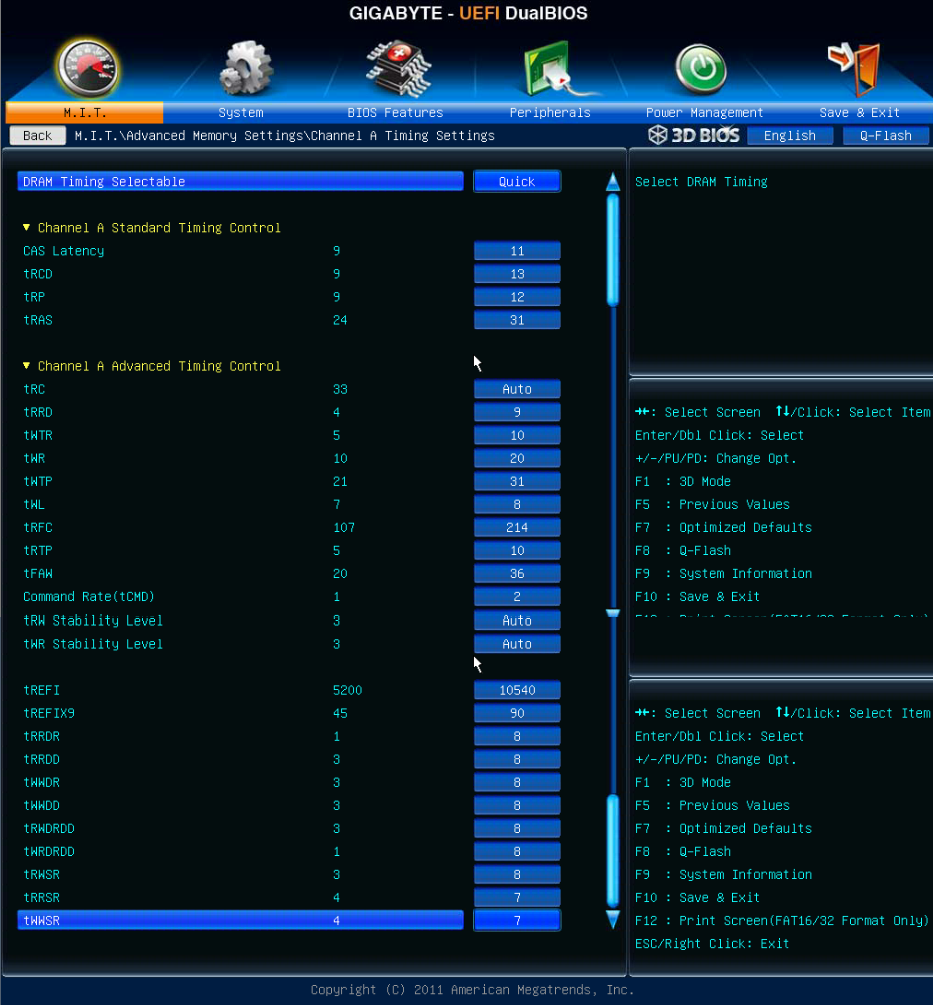The image size is (933, 1005).
Task: Select the tRWSR value field 8
Action: (517, 874)
